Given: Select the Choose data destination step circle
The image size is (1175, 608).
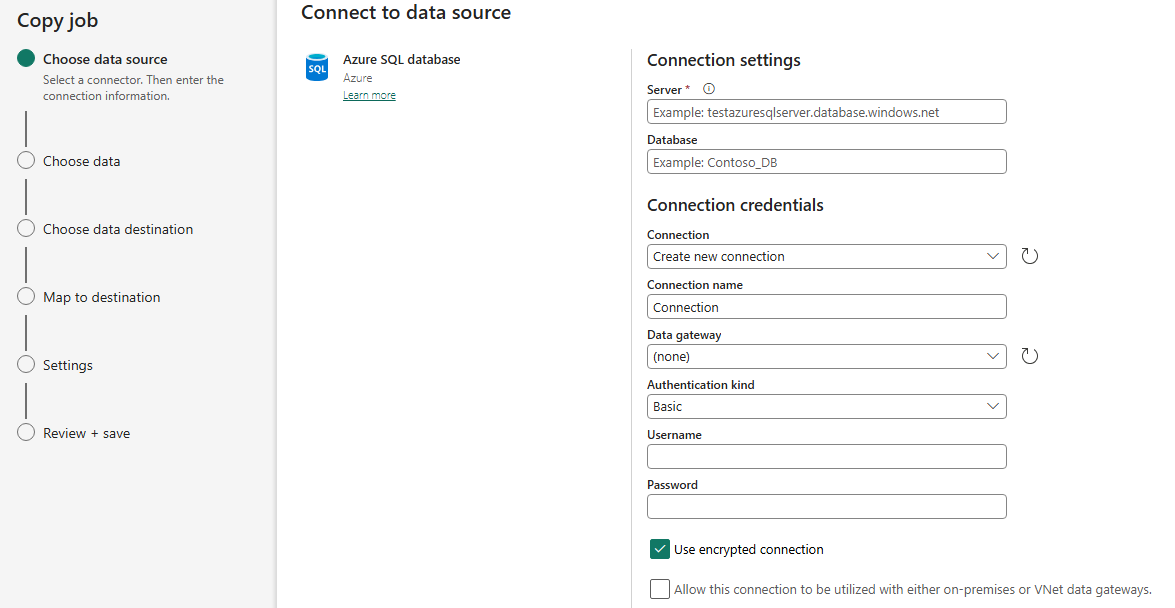Looking at the screenshot, I should click(26, 229).
